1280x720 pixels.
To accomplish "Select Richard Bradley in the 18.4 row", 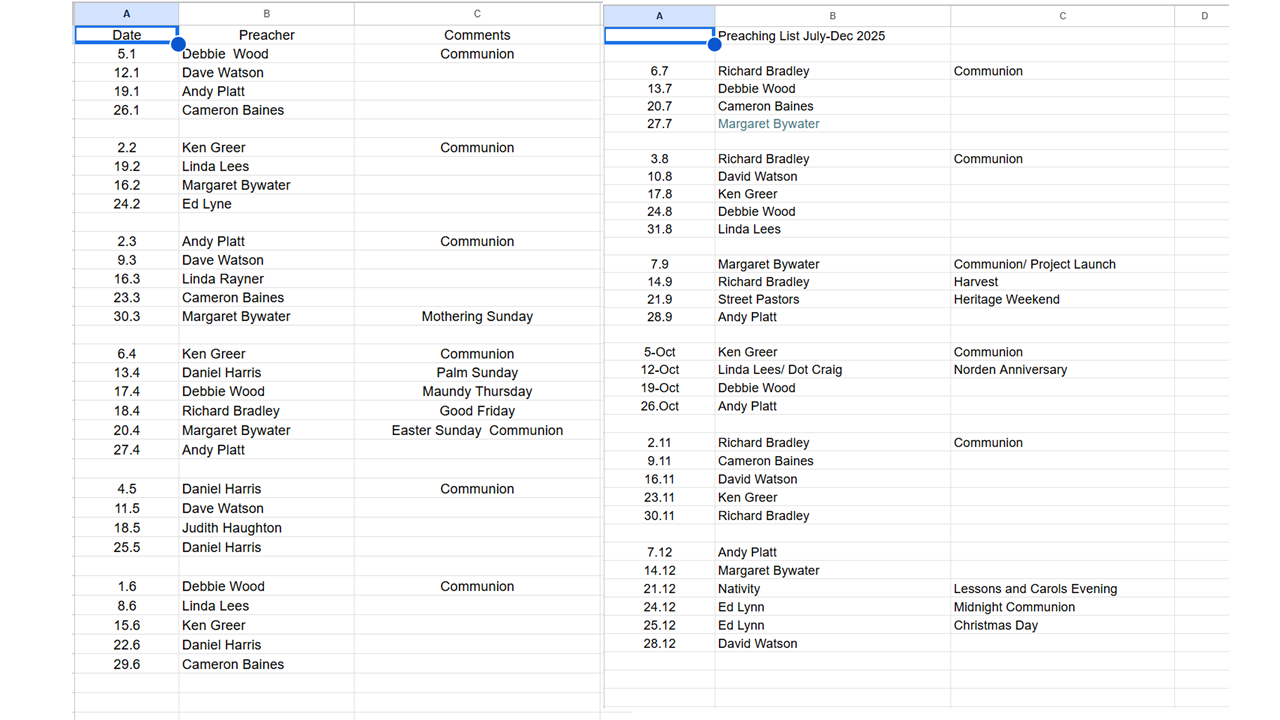I will pyautogui.click(x=266, y=411).
